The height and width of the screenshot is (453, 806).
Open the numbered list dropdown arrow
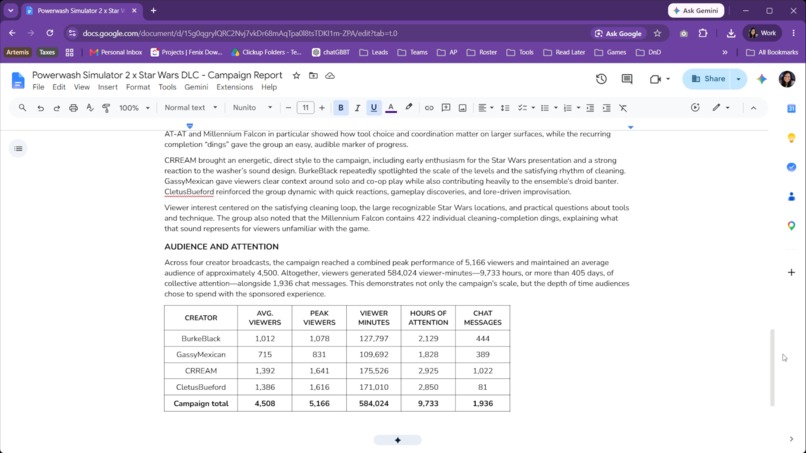578,108
